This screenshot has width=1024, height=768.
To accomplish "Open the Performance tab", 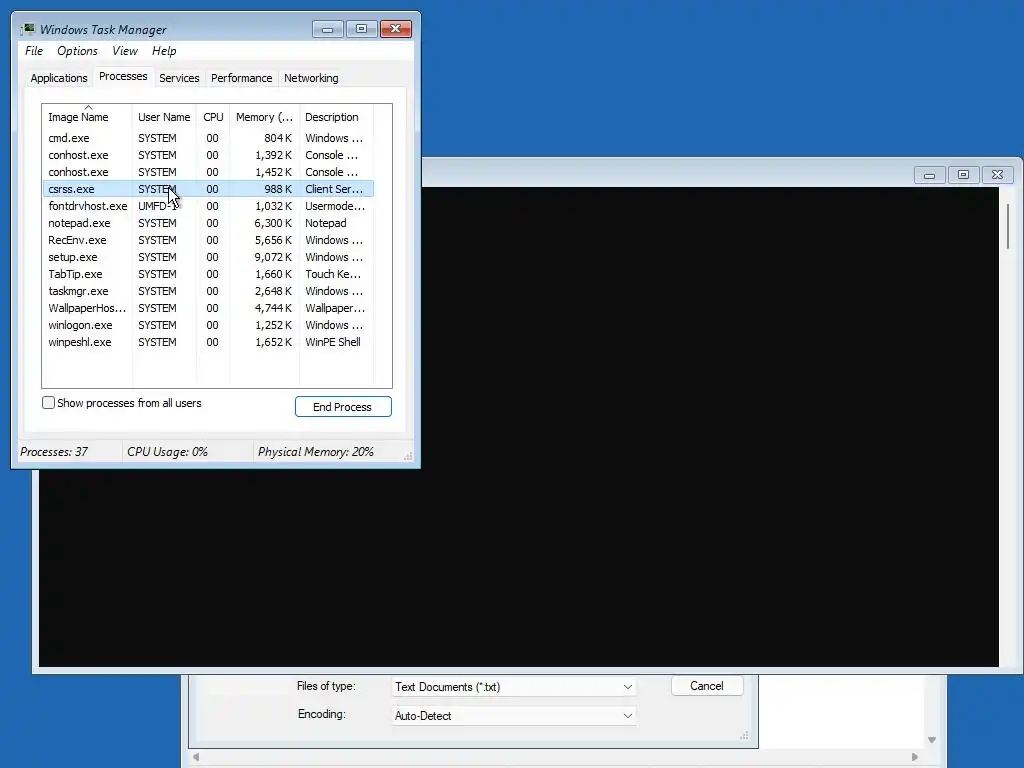I will (242, 78).
